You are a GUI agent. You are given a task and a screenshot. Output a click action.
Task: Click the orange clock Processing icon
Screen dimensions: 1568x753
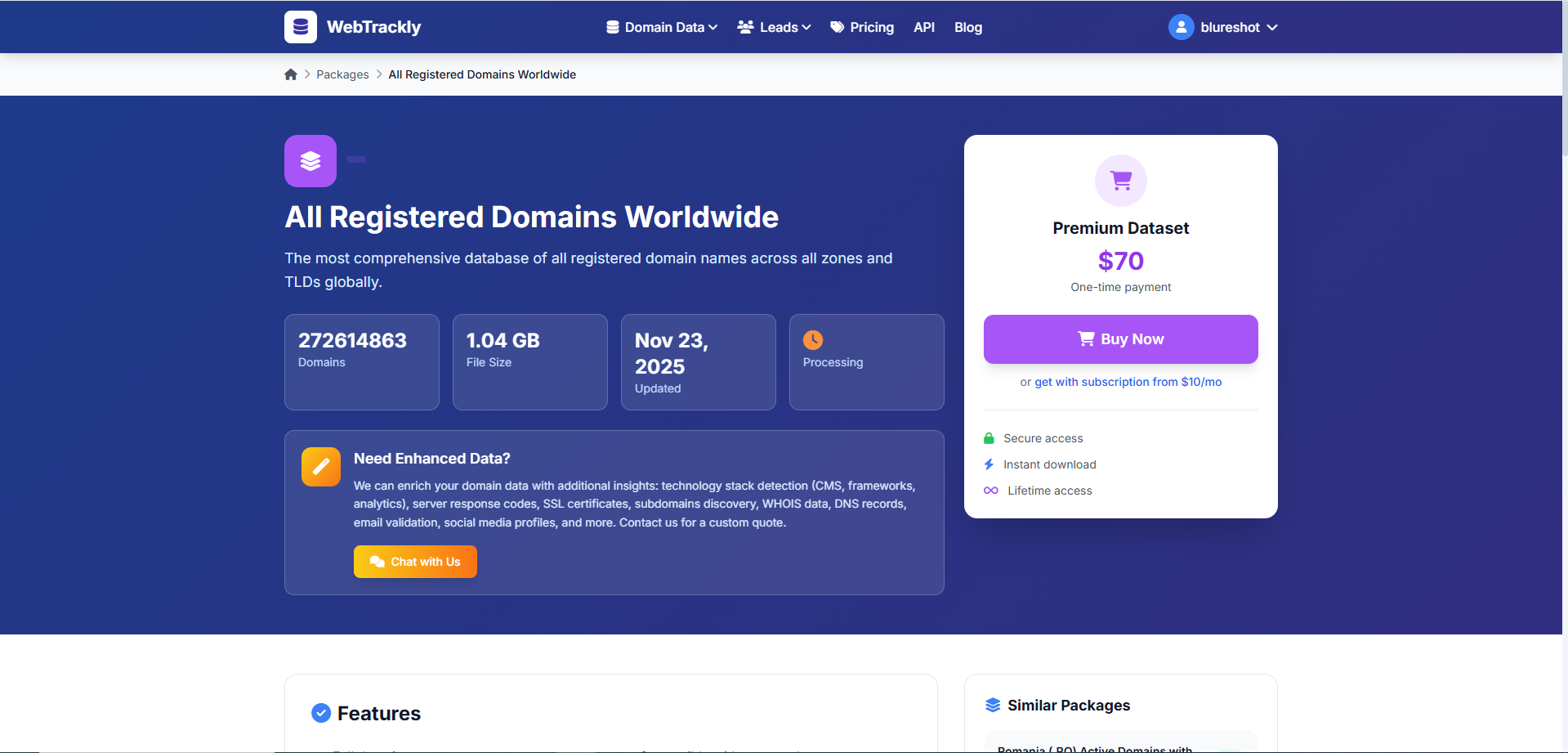814,339
